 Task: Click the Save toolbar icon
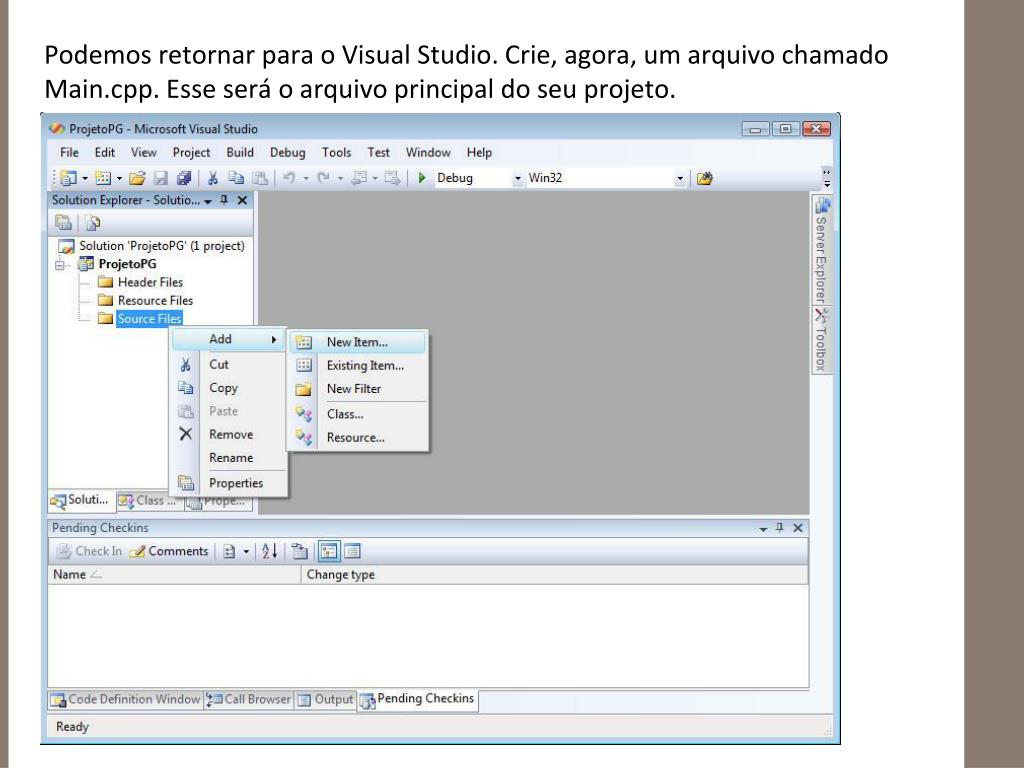click(161, 178)
